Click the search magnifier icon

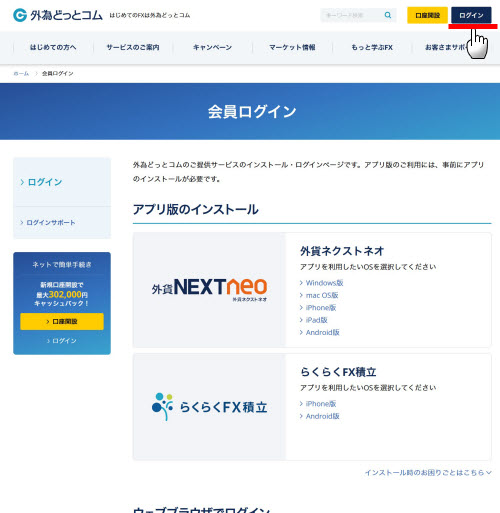pos(388,15)
